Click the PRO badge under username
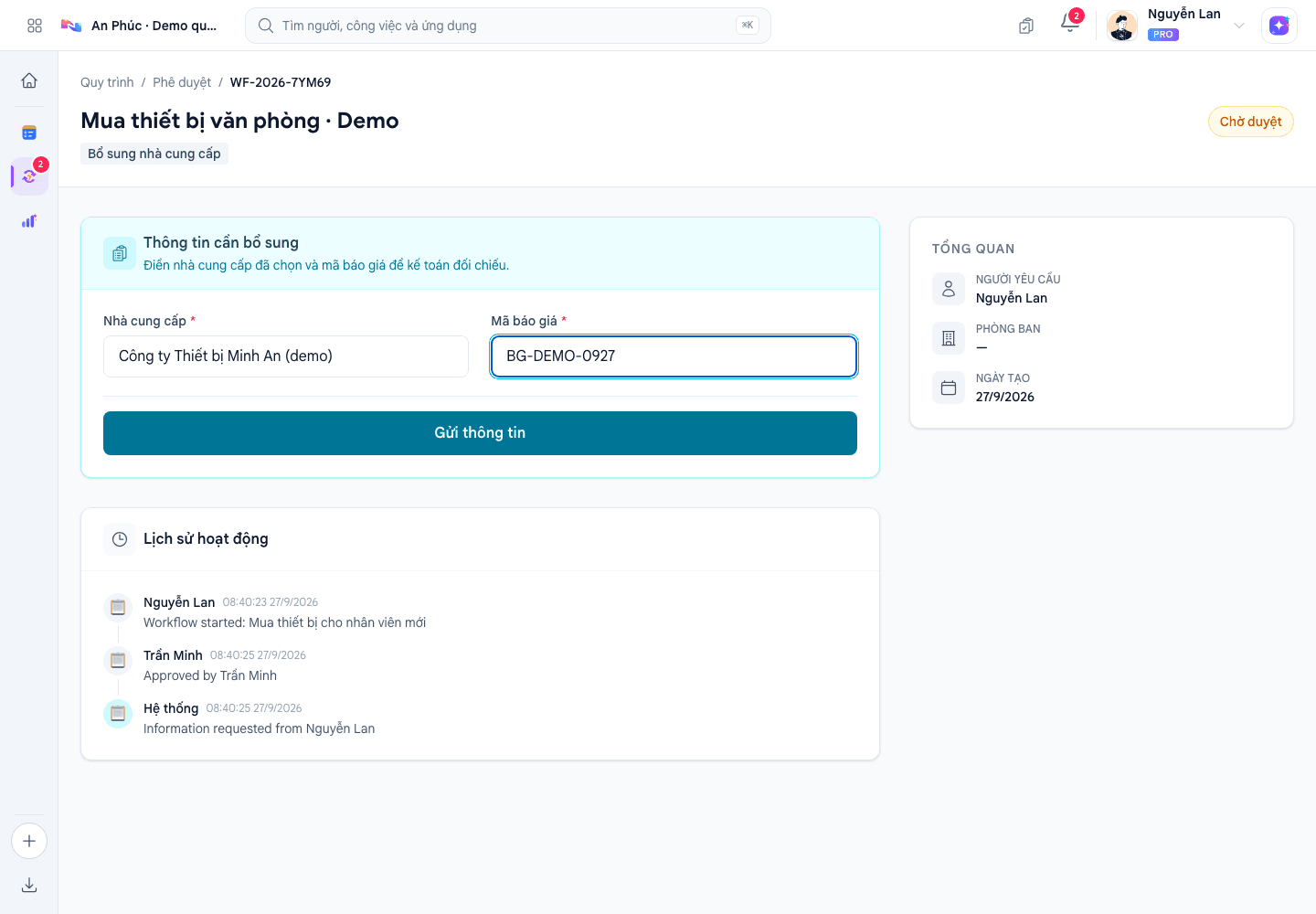 pos(1163,35)
